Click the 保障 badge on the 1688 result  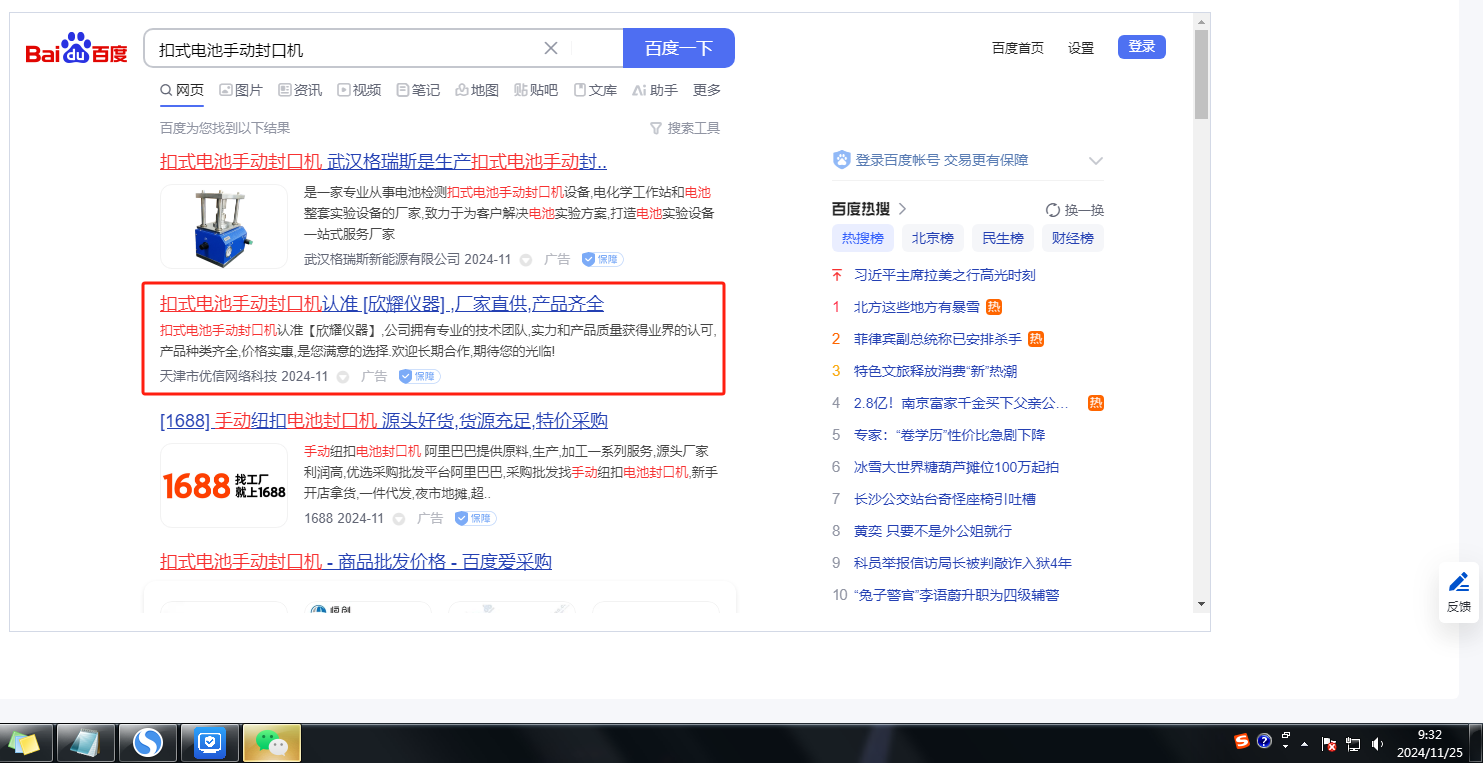pyautogui.click(x=475, y=518)
